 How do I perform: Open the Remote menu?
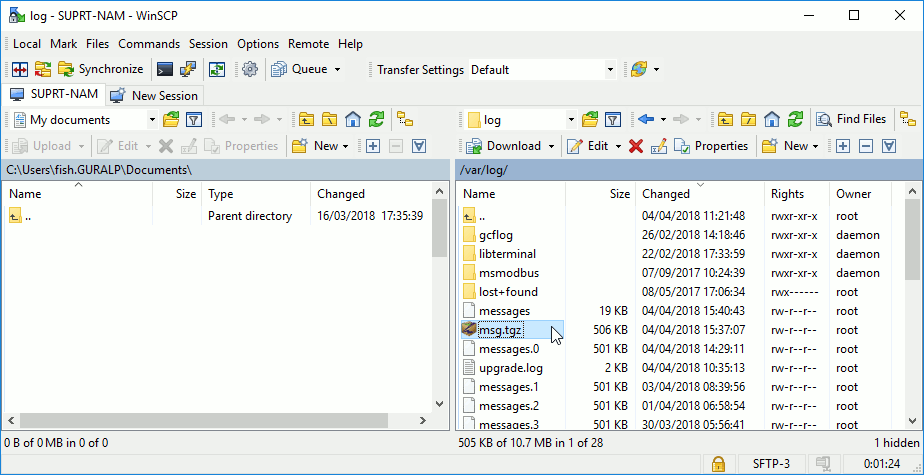pyautogui.click(x=308, y=44)
